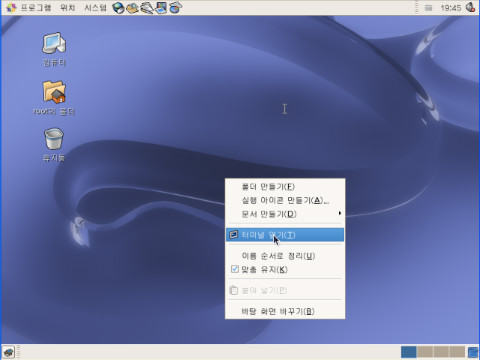The width and height of the screenshot is (480, 360).
Task: Choose 바탕 화면 바꾸기(B) menu entry
Action: (x=285, y=311)
